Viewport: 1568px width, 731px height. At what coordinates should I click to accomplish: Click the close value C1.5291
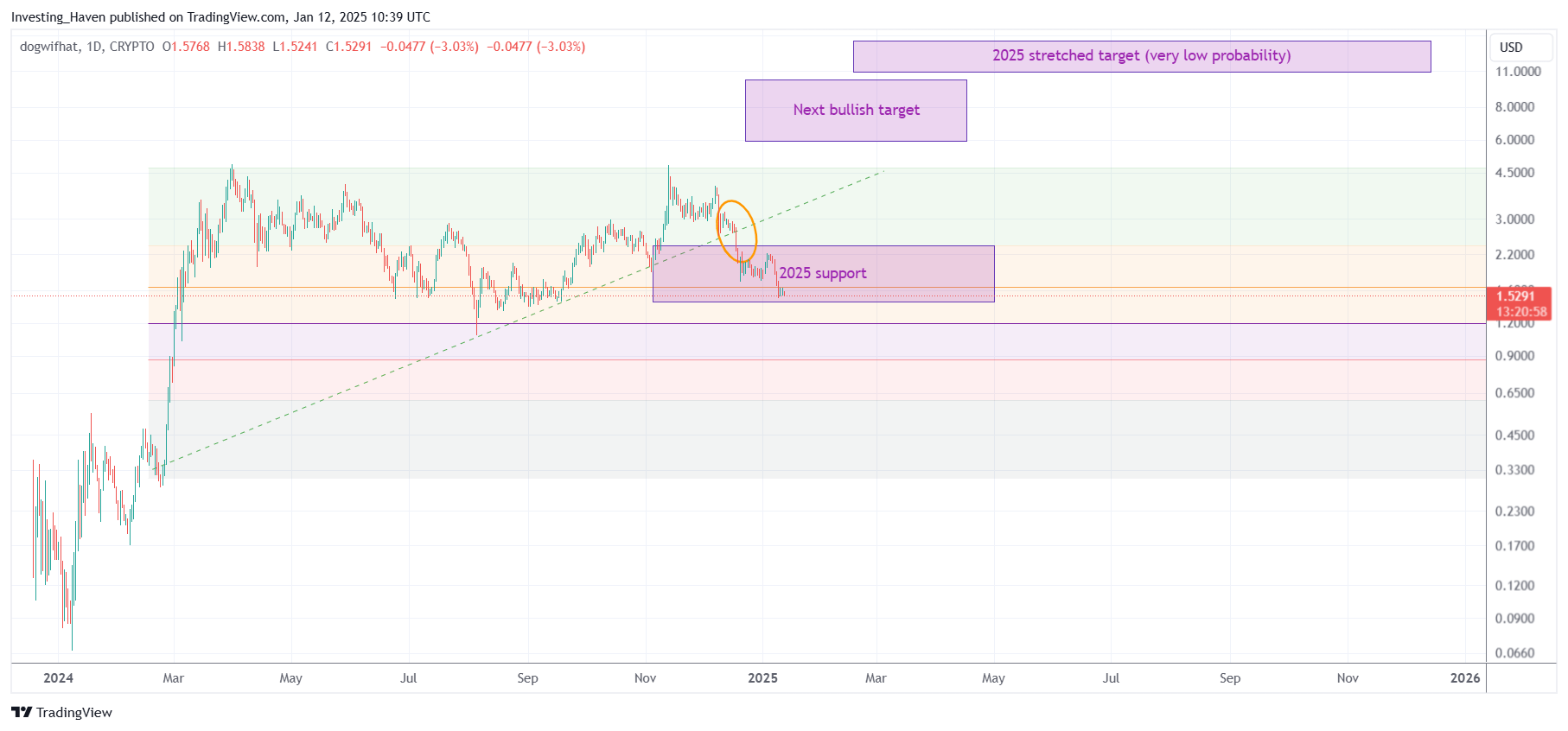(x=348, y=47)
